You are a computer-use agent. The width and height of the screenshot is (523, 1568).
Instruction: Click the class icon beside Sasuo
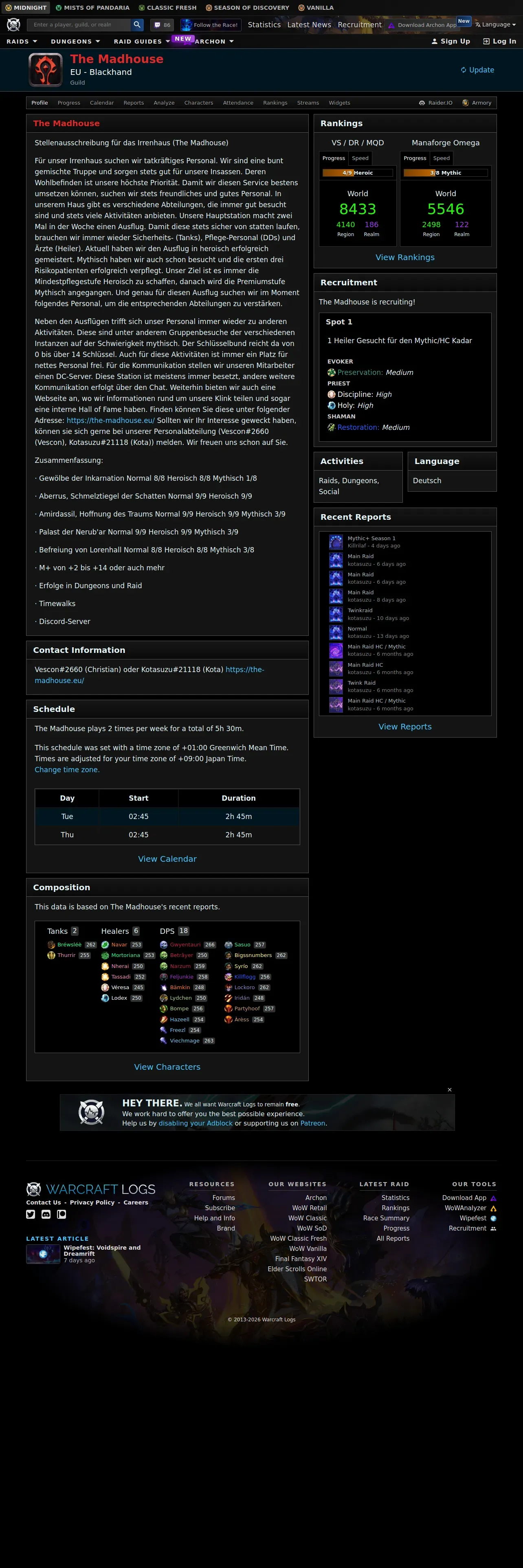click(229, 945)
